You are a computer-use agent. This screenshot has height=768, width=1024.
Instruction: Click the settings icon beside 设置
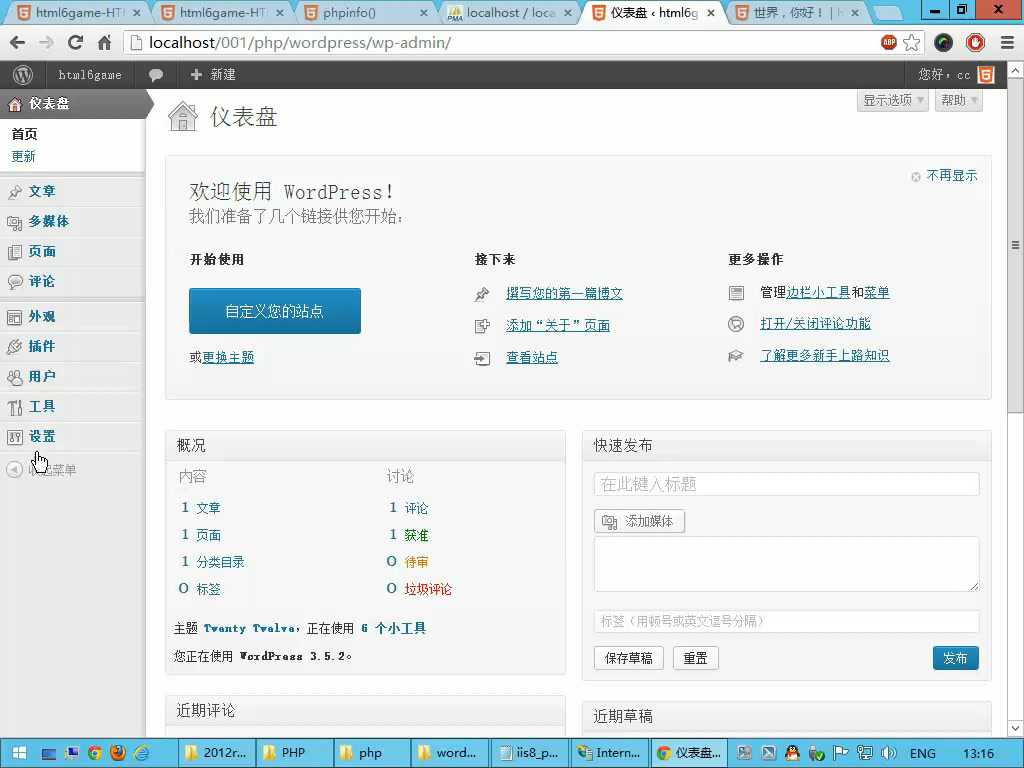(x=14, y=438)
